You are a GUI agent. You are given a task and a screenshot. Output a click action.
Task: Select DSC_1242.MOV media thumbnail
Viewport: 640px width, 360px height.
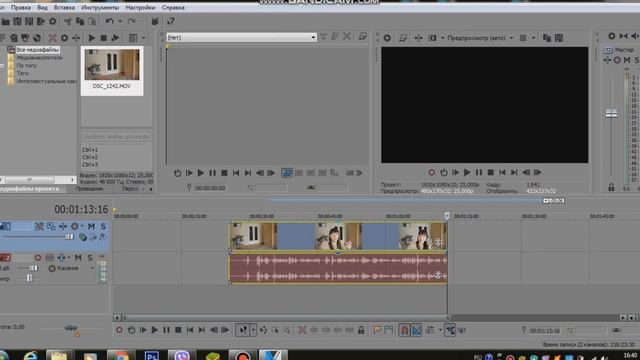(112, 71)
